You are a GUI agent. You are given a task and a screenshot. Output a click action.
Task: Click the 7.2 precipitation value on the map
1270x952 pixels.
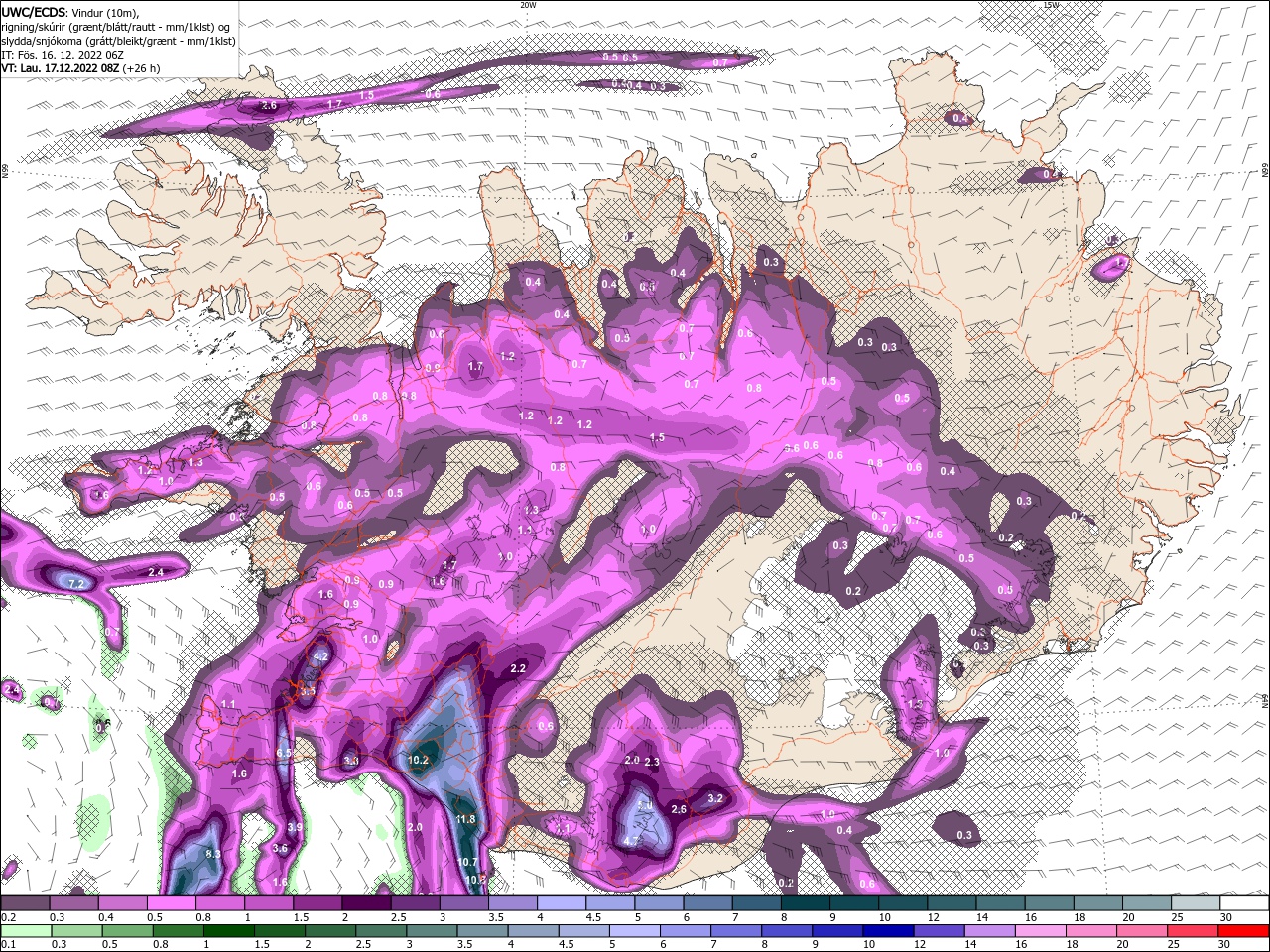pyautogui.click(x=76, y=584)
